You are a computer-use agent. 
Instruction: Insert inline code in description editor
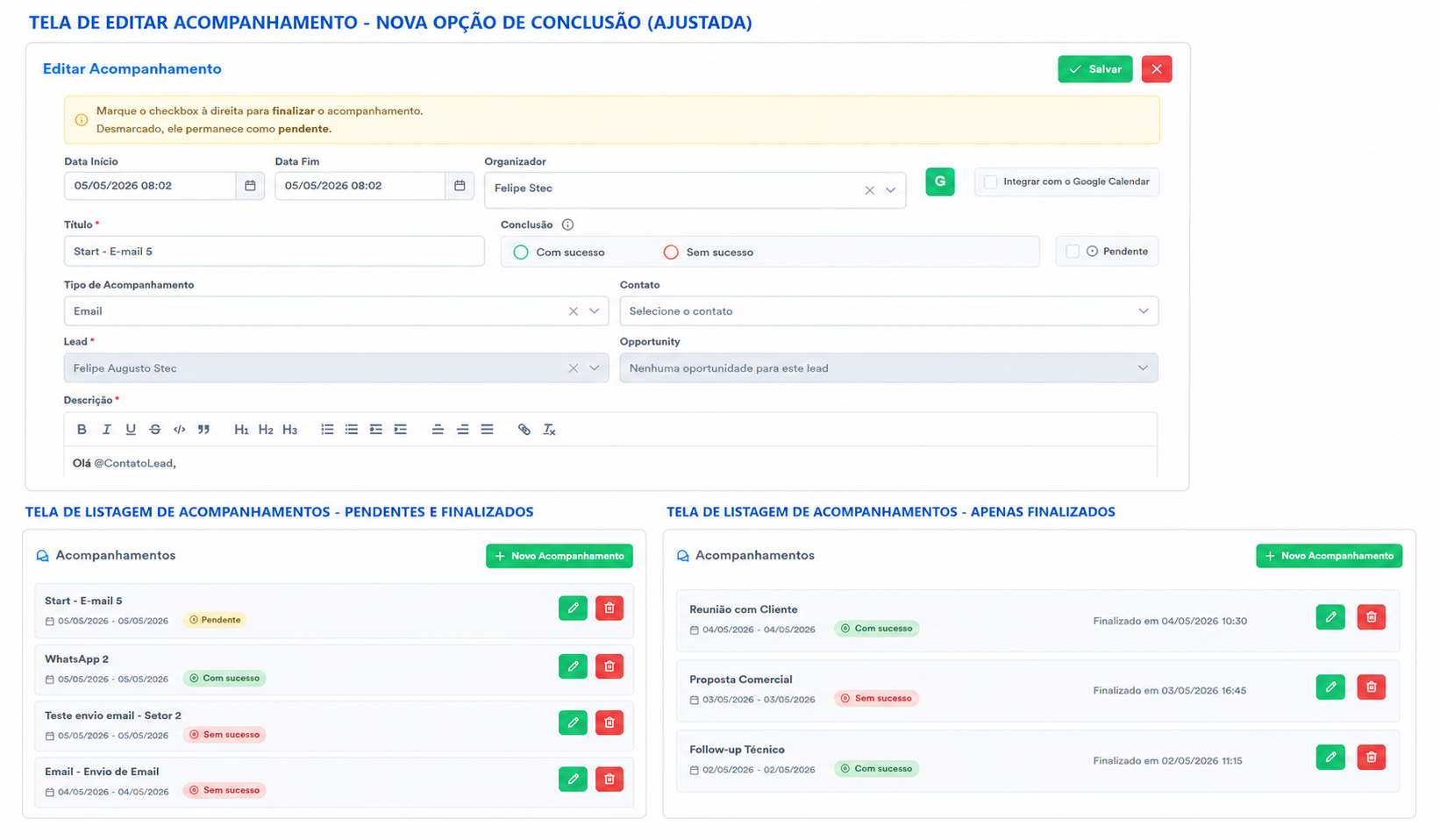click(x=180, y=430)
